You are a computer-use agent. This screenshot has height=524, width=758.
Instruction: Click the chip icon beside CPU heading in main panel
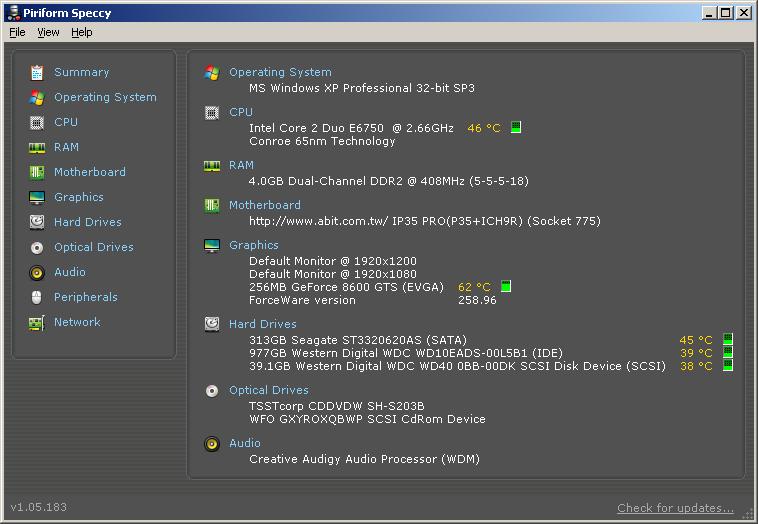click(x=212, y=113)
